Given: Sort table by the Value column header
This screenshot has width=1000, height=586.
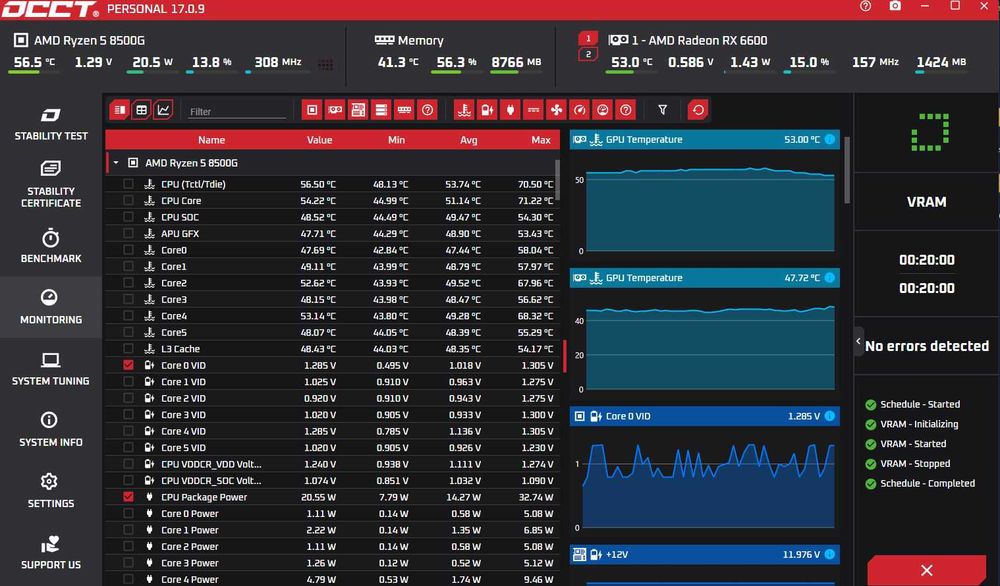Looking at the screenshot, I should 320,140.
